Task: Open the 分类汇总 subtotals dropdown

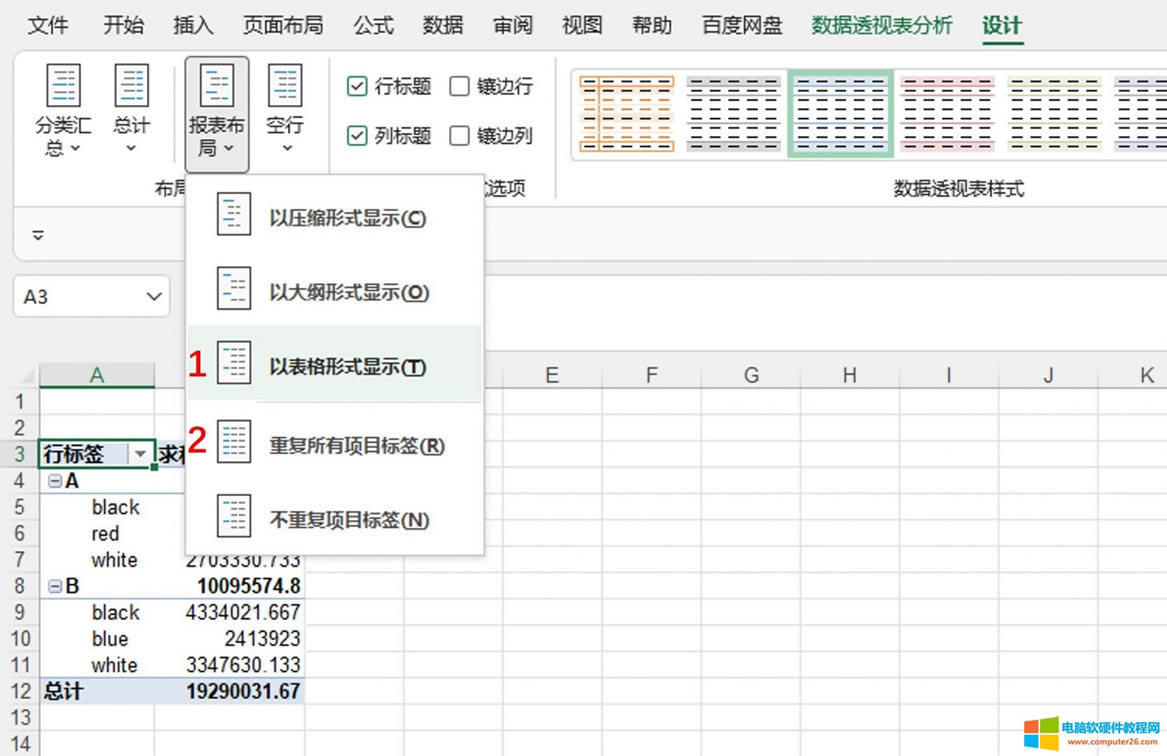Action: click(64, 112)
